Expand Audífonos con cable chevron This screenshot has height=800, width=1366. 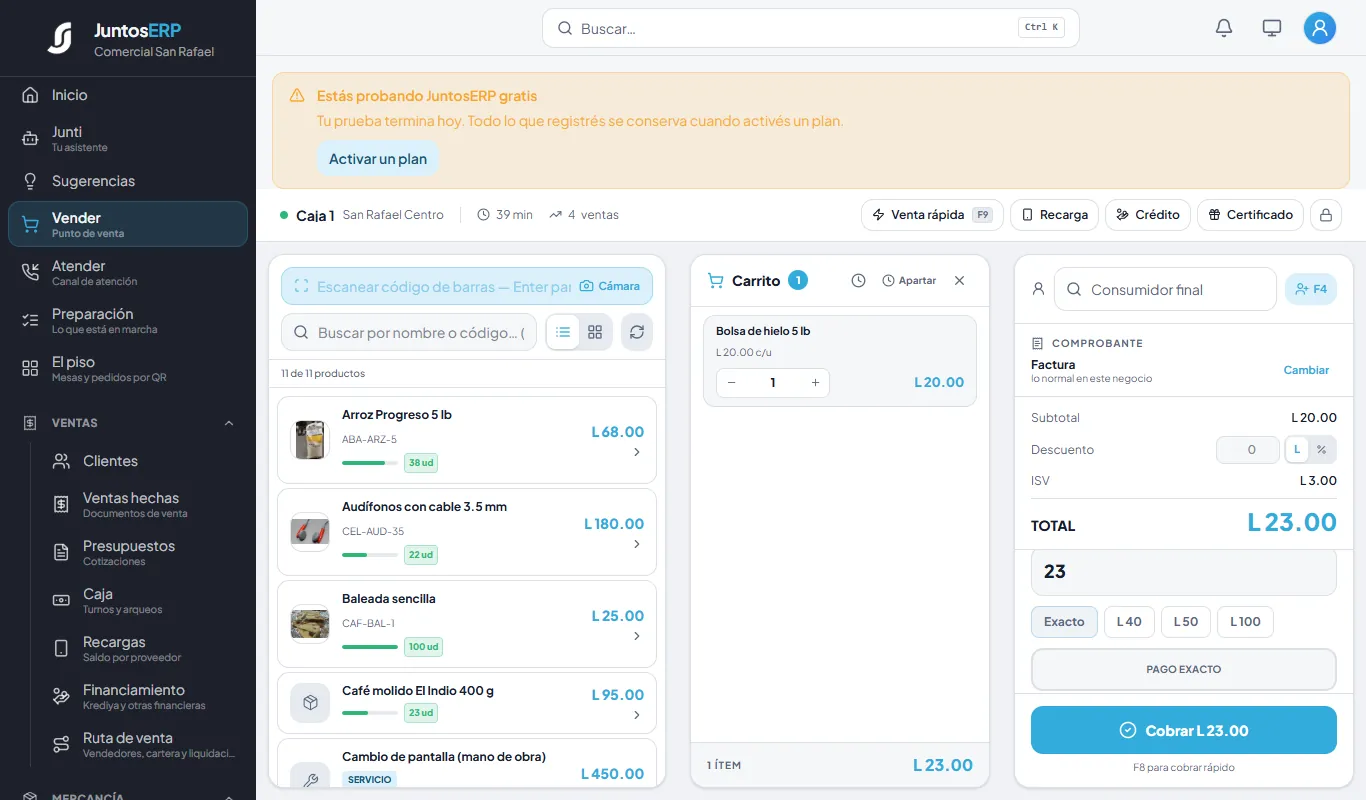(637, 545)
